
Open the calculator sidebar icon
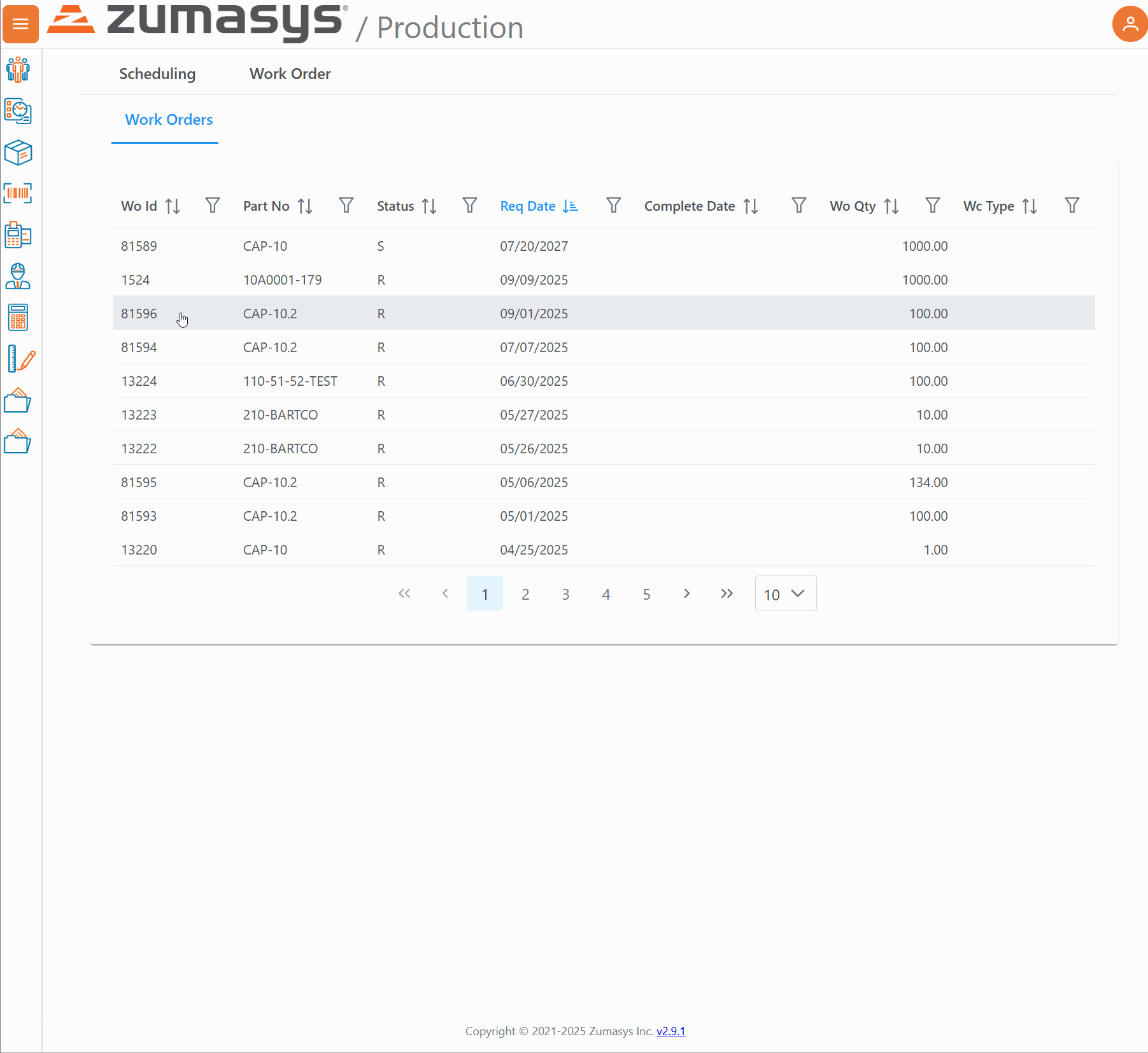point(18,317)
